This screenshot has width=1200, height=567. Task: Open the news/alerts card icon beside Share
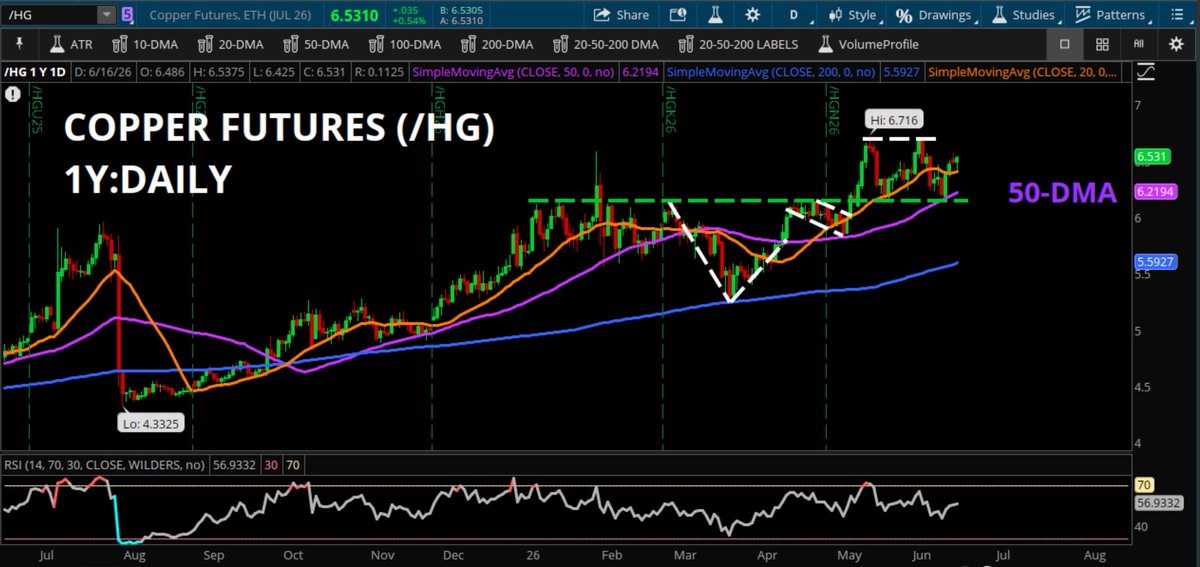click(678, 15)
